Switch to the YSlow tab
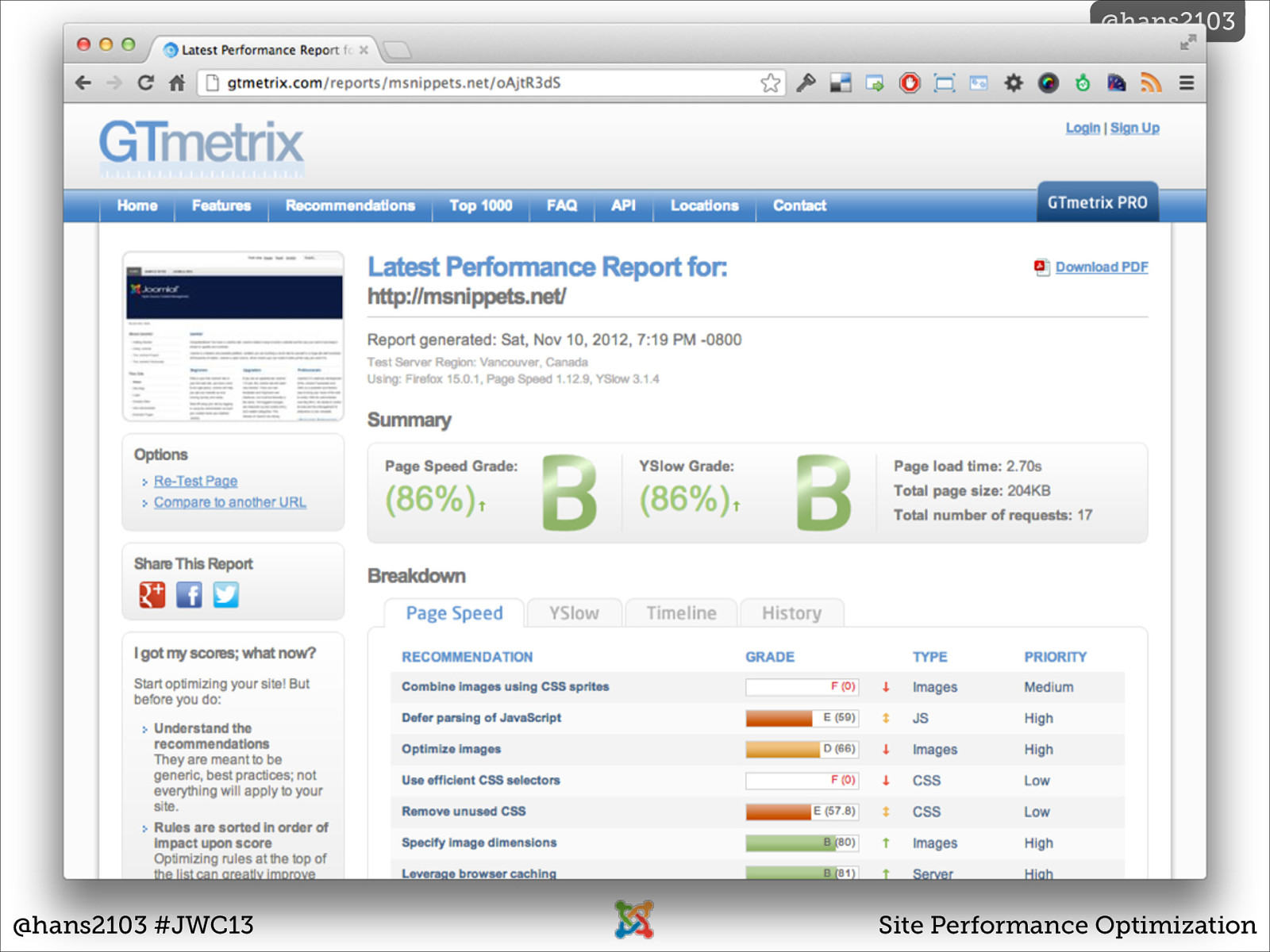The image size is (1270, 952). (574, 613)
